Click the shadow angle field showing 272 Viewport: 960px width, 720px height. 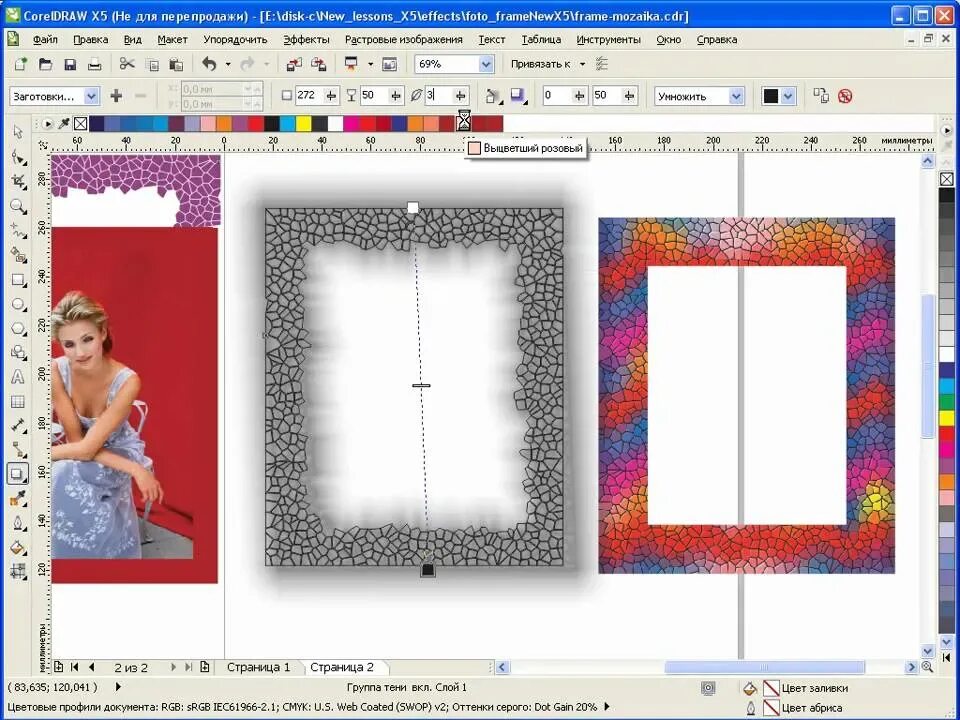pyautogui.click(x=309, y=96)
